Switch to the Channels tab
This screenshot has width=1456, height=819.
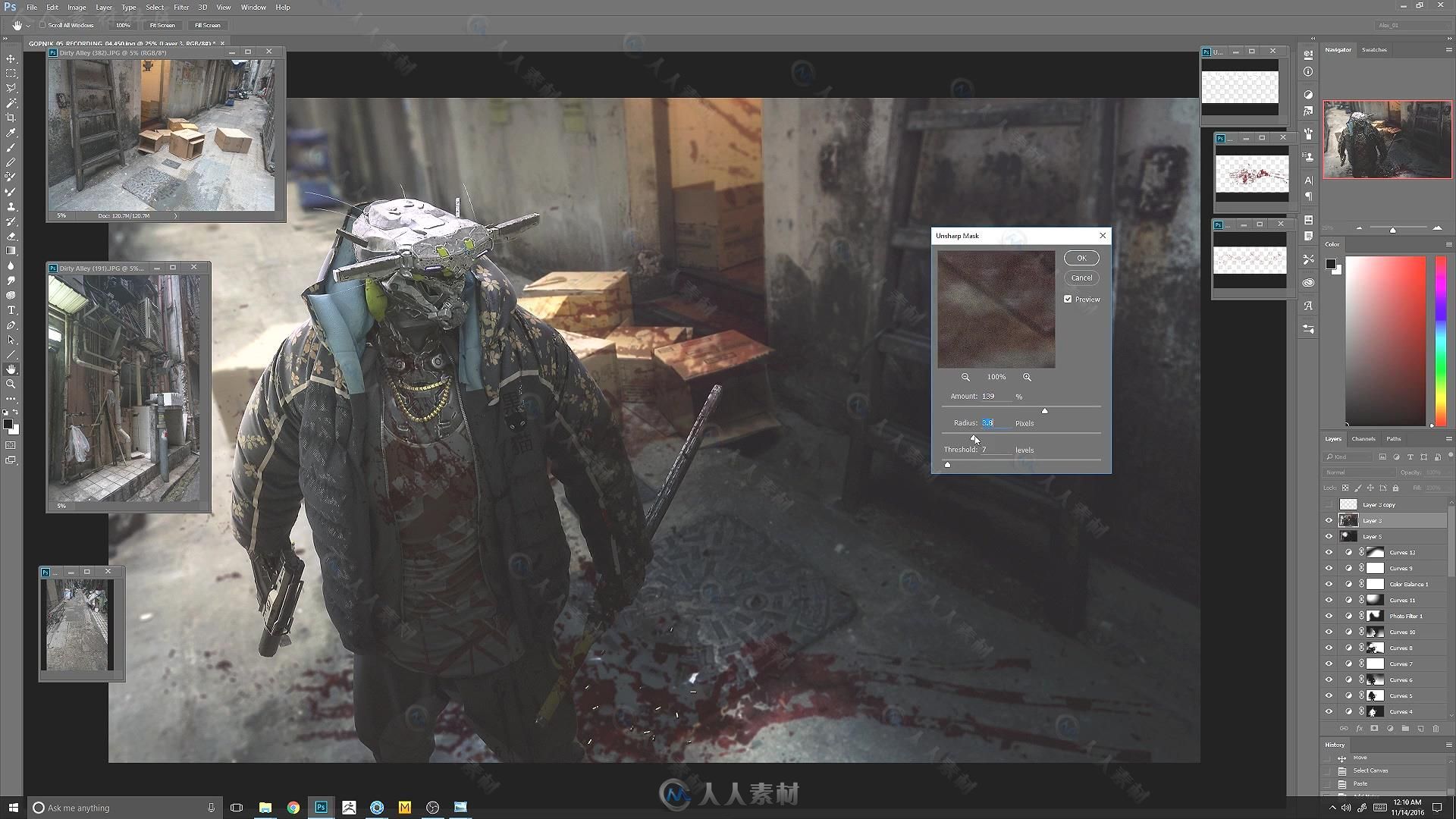pyautogui.click(x=1363, y=439)
